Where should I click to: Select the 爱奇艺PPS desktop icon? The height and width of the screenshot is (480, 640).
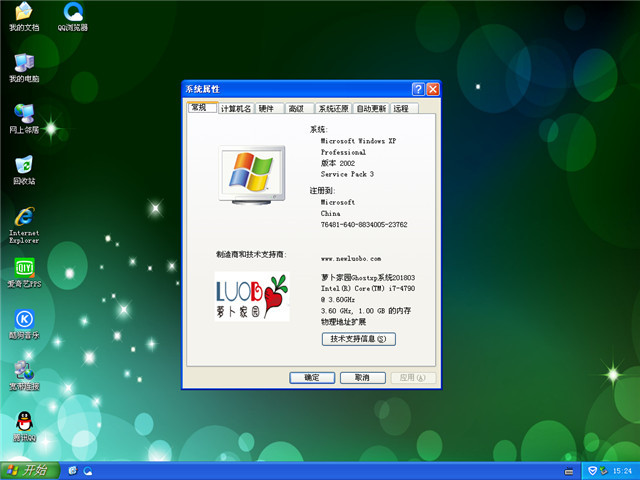tap(24, 273)
